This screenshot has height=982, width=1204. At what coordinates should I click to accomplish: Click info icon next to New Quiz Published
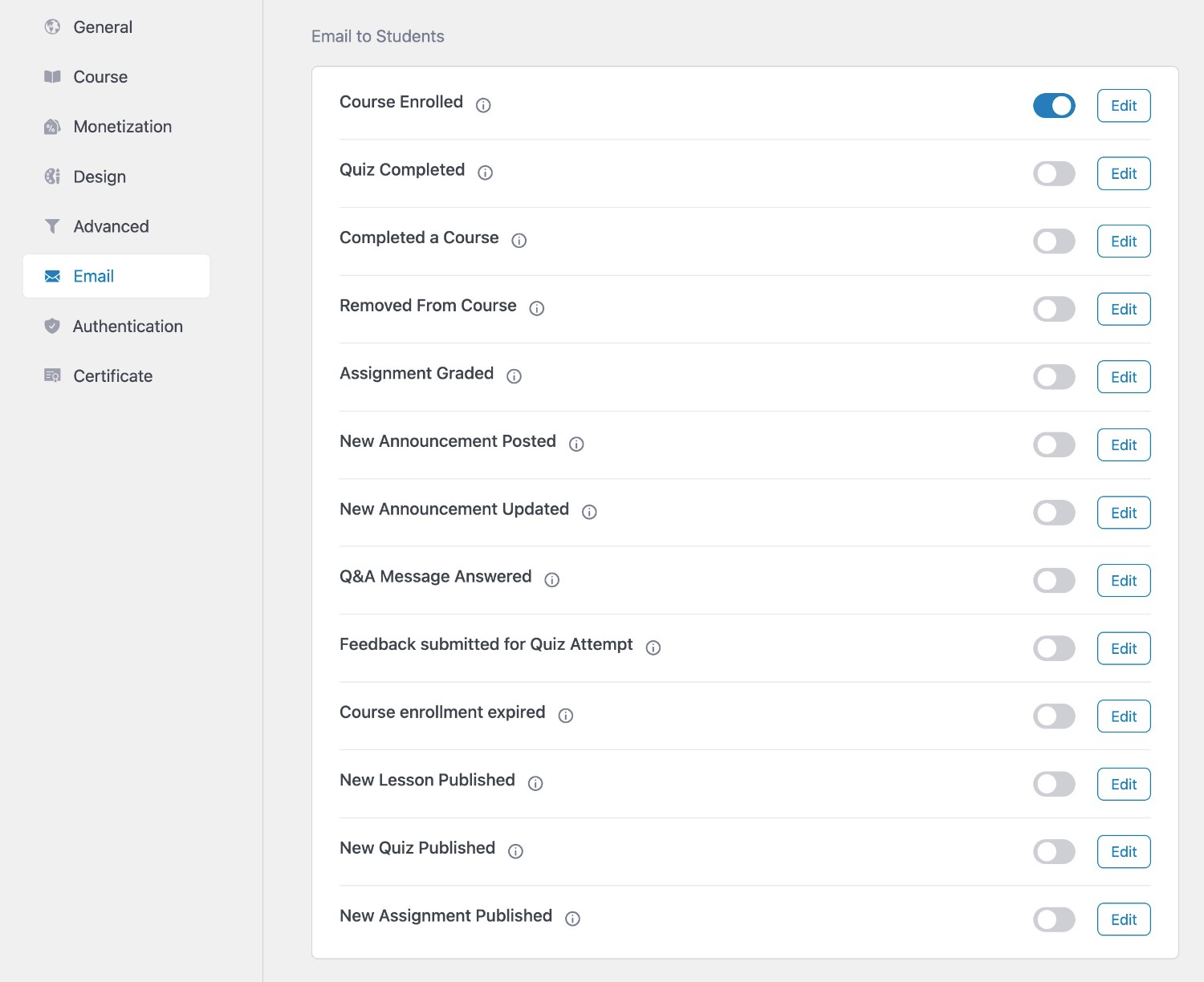tap(515, 851)
